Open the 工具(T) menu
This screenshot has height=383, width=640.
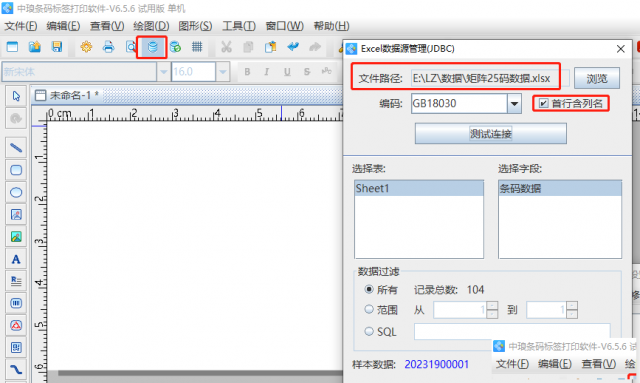point(239,26)
